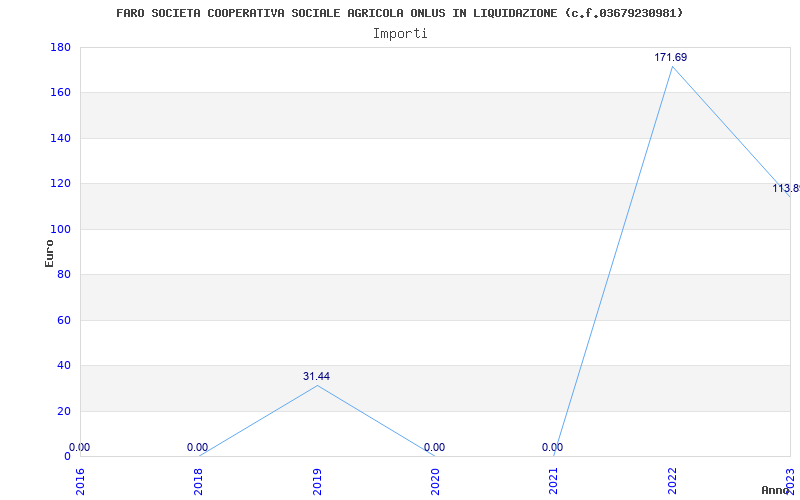This screenshot has height=500, width=800.
Task: Click the 2019 x-axis year label
Action: click(317, 480)
